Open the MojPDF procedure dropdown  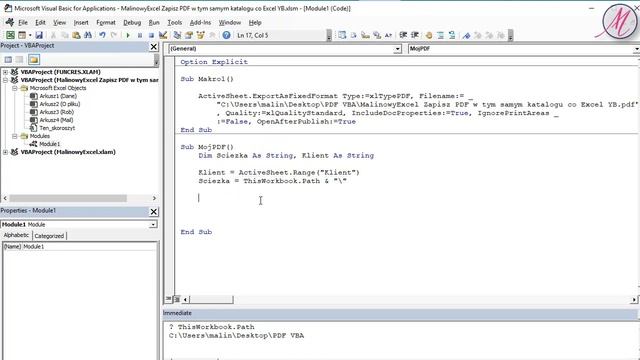click(636, 49)
